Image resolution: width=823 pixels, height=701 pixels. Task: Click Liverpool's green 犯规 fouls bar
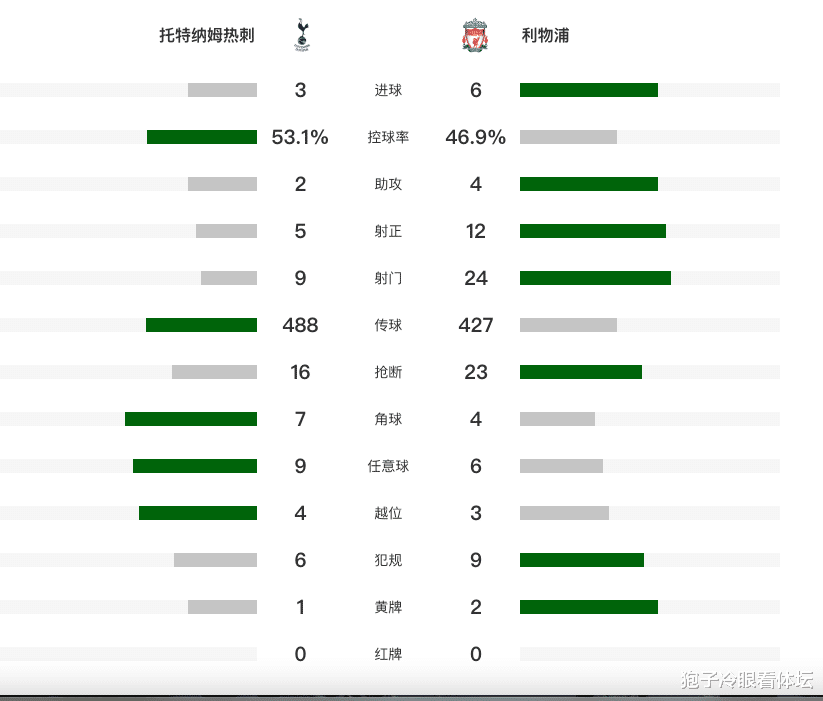(582, 560)
